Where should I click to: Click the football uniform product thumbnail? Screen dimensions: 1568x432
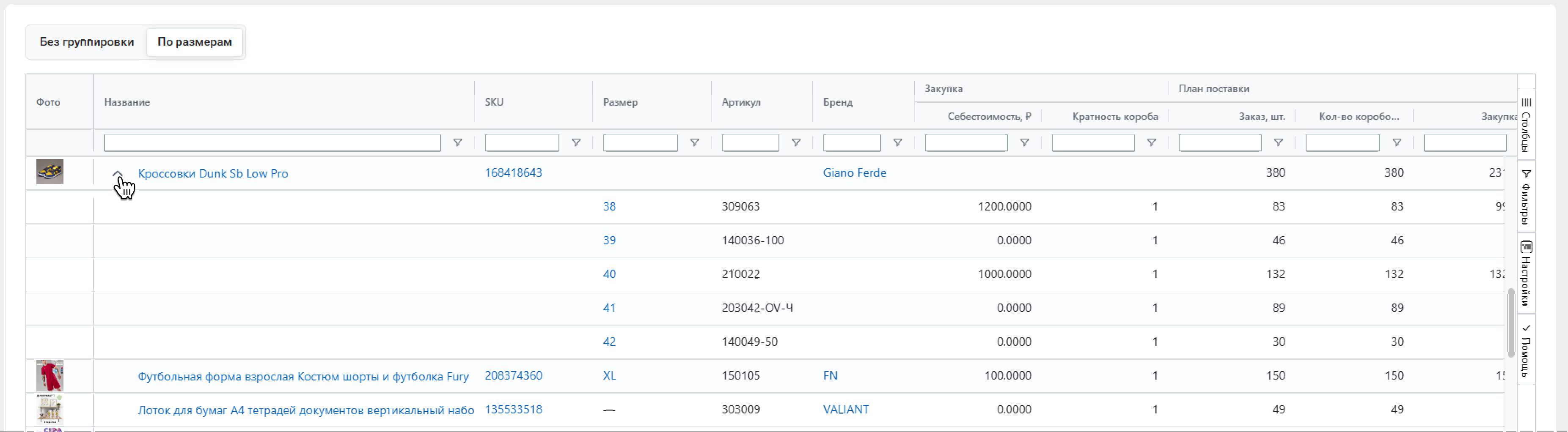(x=50, y=375)
